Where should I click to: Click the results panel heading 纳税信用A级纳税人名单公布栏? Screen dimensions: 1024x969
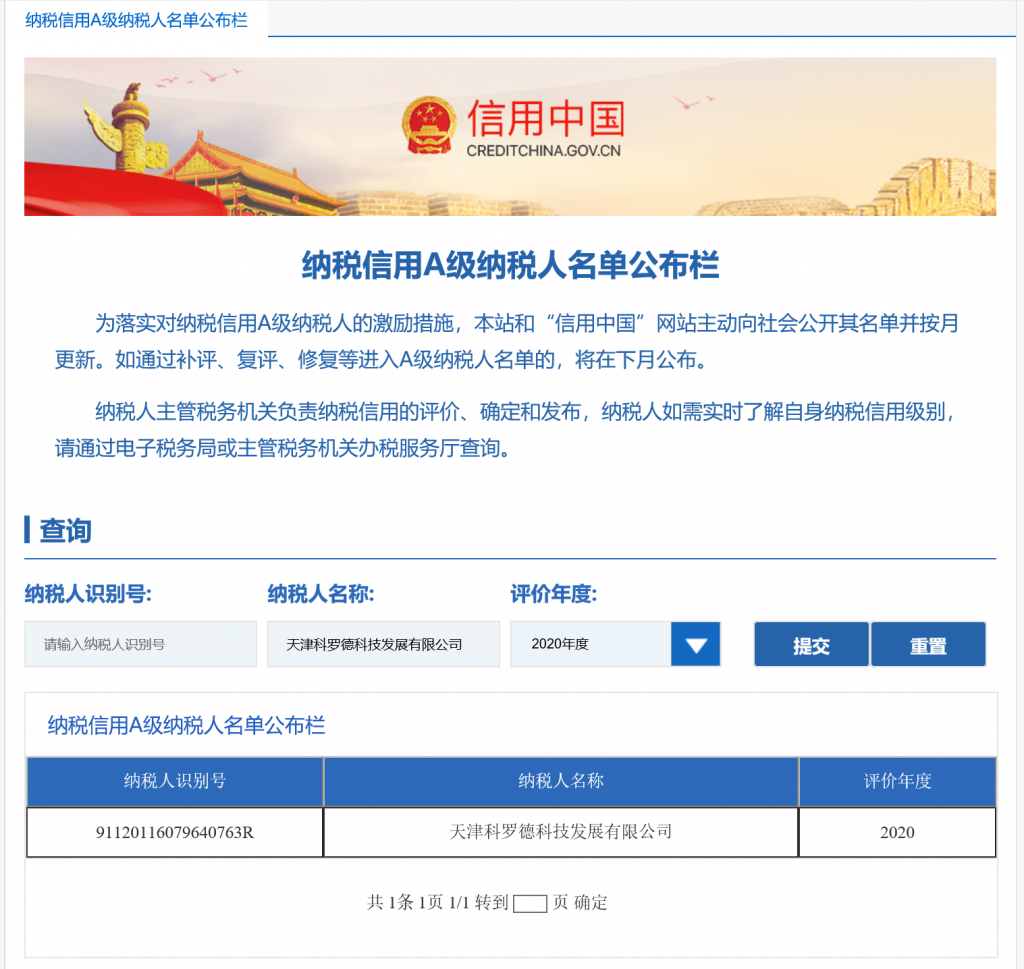[x=186, y=725]
